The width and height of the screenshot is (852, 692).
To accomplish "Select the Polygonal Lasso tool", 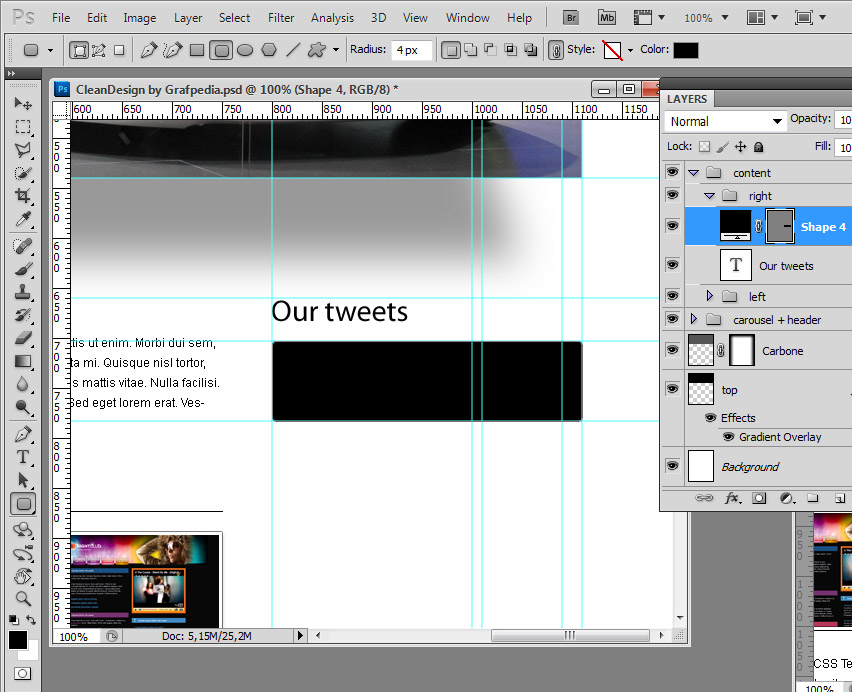I will point(23,150).
